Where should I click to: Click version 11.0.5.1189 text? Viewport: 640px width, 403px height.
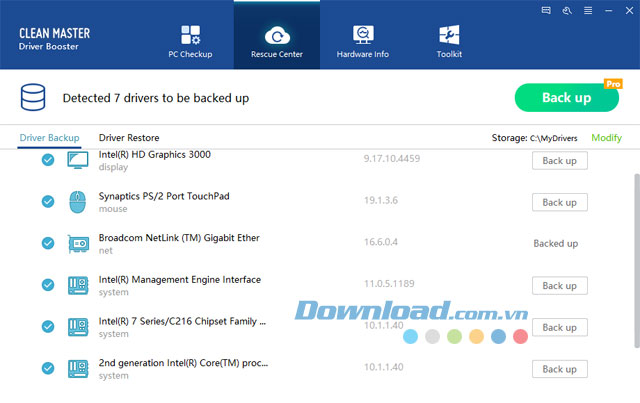(389, 283)
